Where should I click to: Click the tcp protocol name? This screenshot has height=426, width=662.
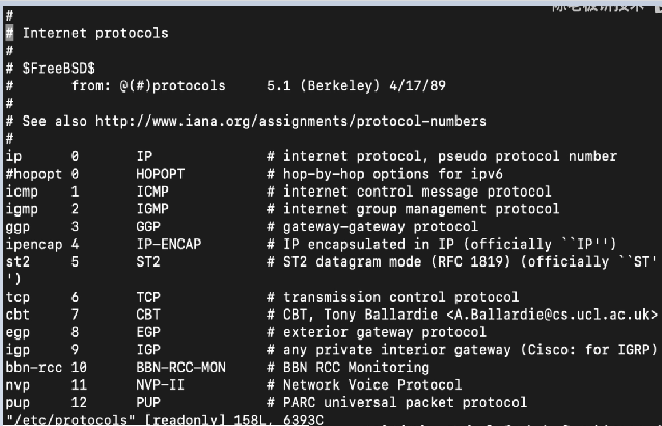pos(18,297)
